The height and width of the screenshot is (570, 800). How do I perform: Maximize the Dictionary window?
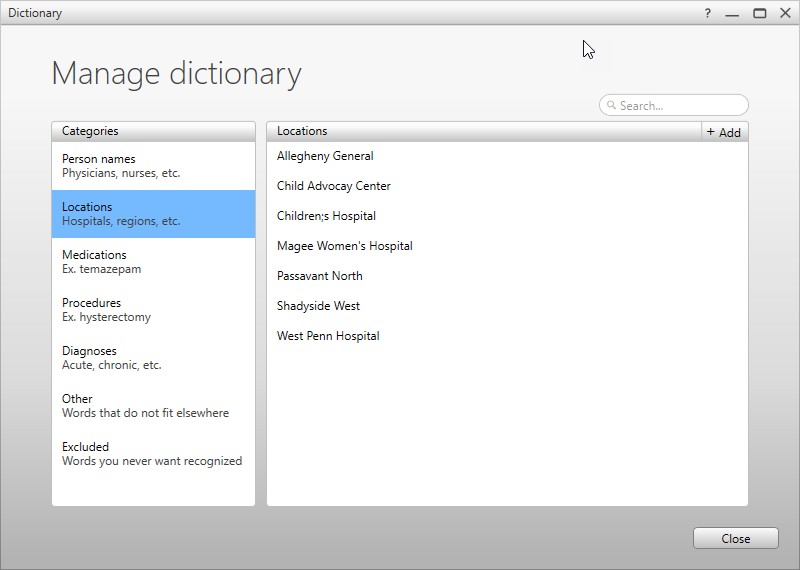point(760,13)
